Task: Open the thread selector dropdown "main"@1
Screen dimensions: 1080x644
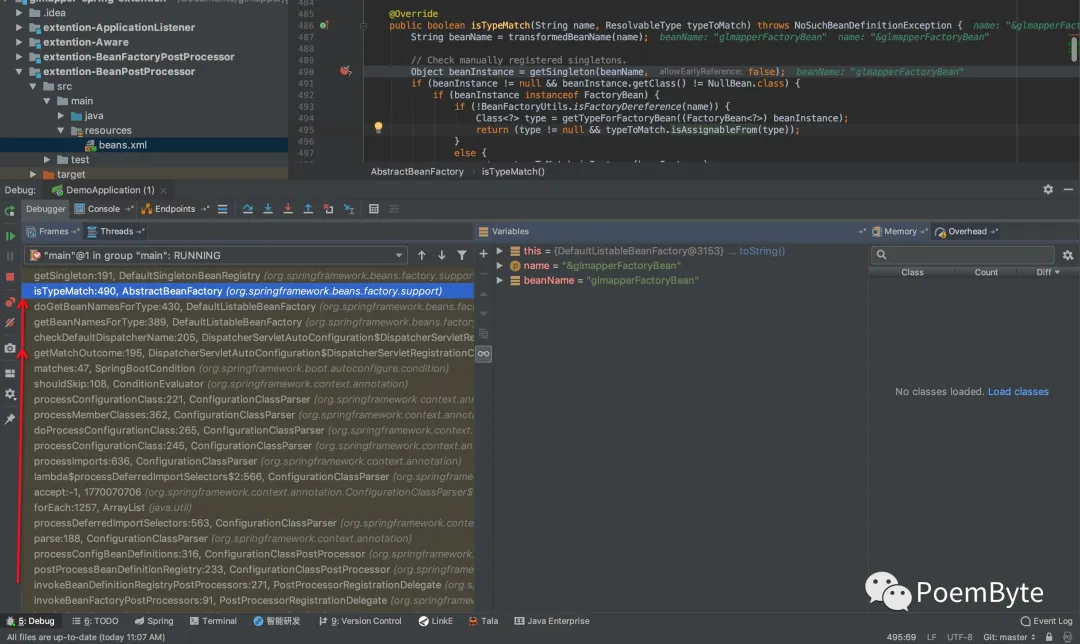Action: [215, 256]
